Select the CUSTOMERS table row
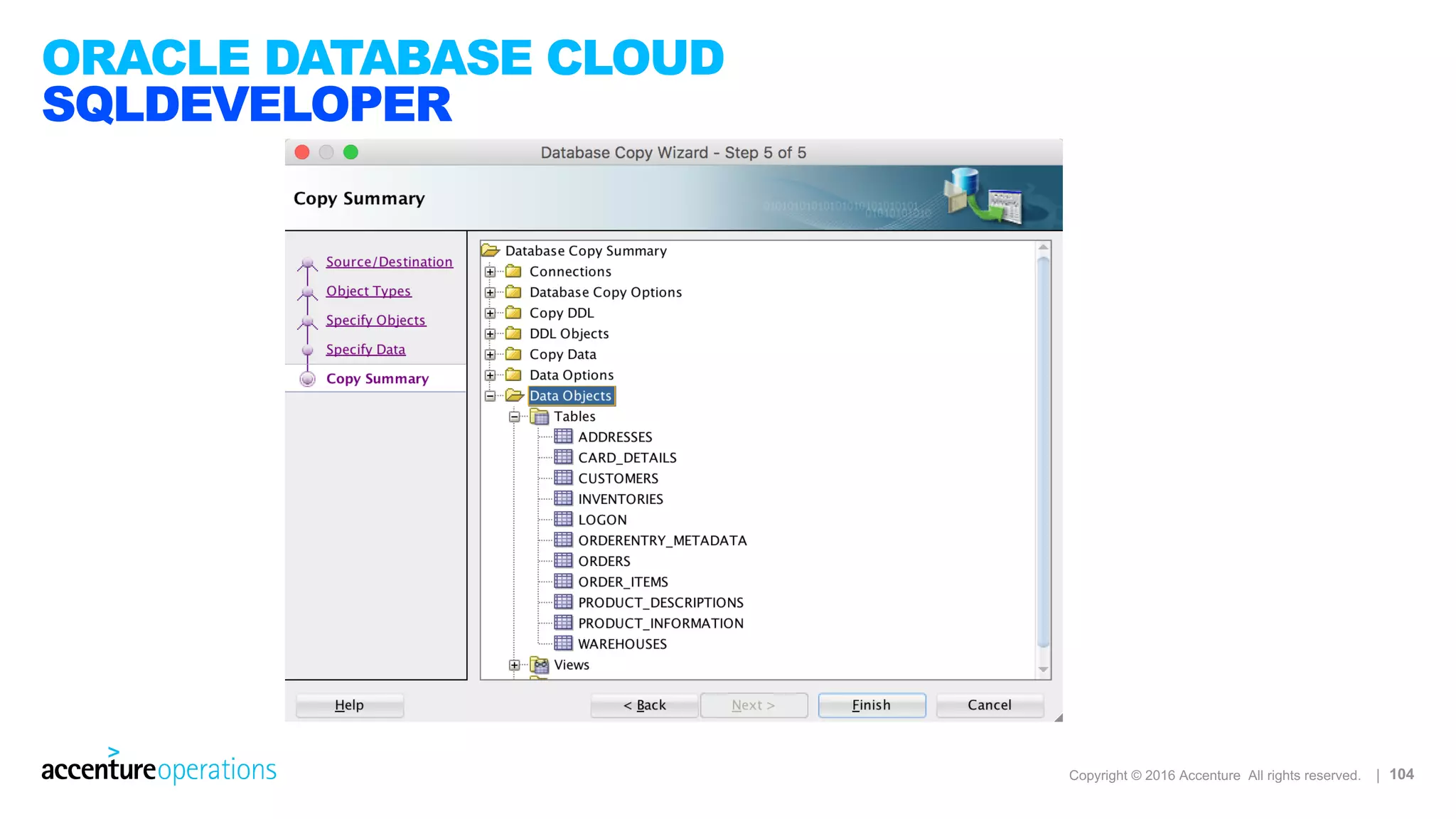This screenshot has height=819, width=1456. tap(618, 478)
